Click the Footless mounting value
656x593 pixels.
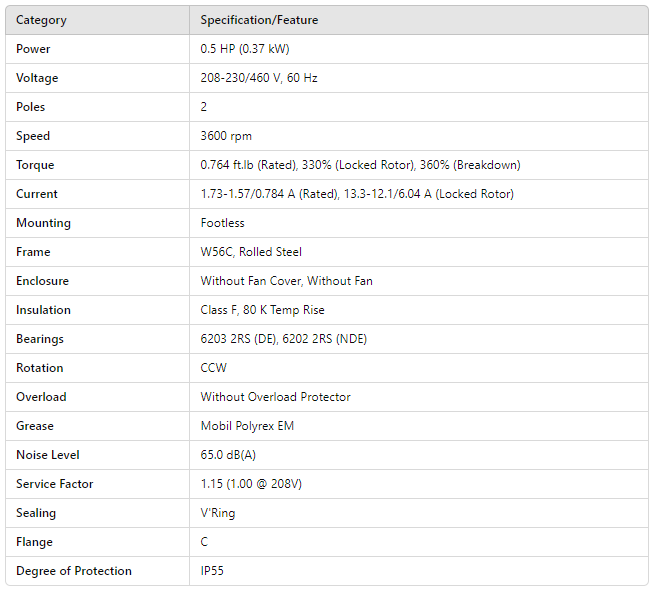coord(223,223)
